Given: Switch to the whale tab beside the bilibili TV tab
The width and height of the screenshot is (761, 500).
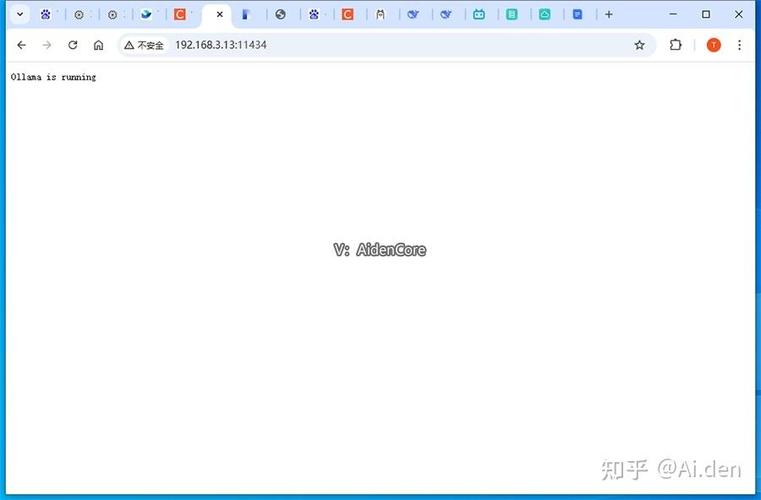Looking at the screenshot, I should point(446,15).
